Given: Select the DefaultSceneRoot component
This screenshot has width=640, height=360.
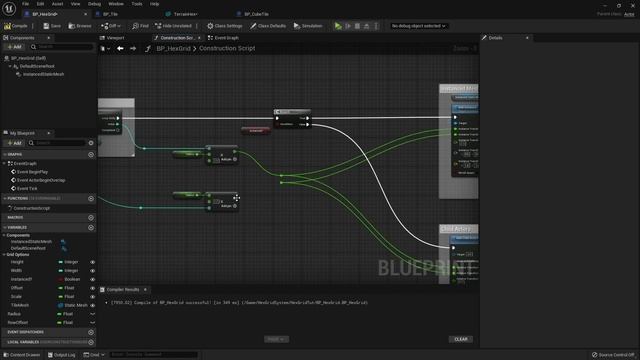Looking at the screenshot, I should pos(37,66).
